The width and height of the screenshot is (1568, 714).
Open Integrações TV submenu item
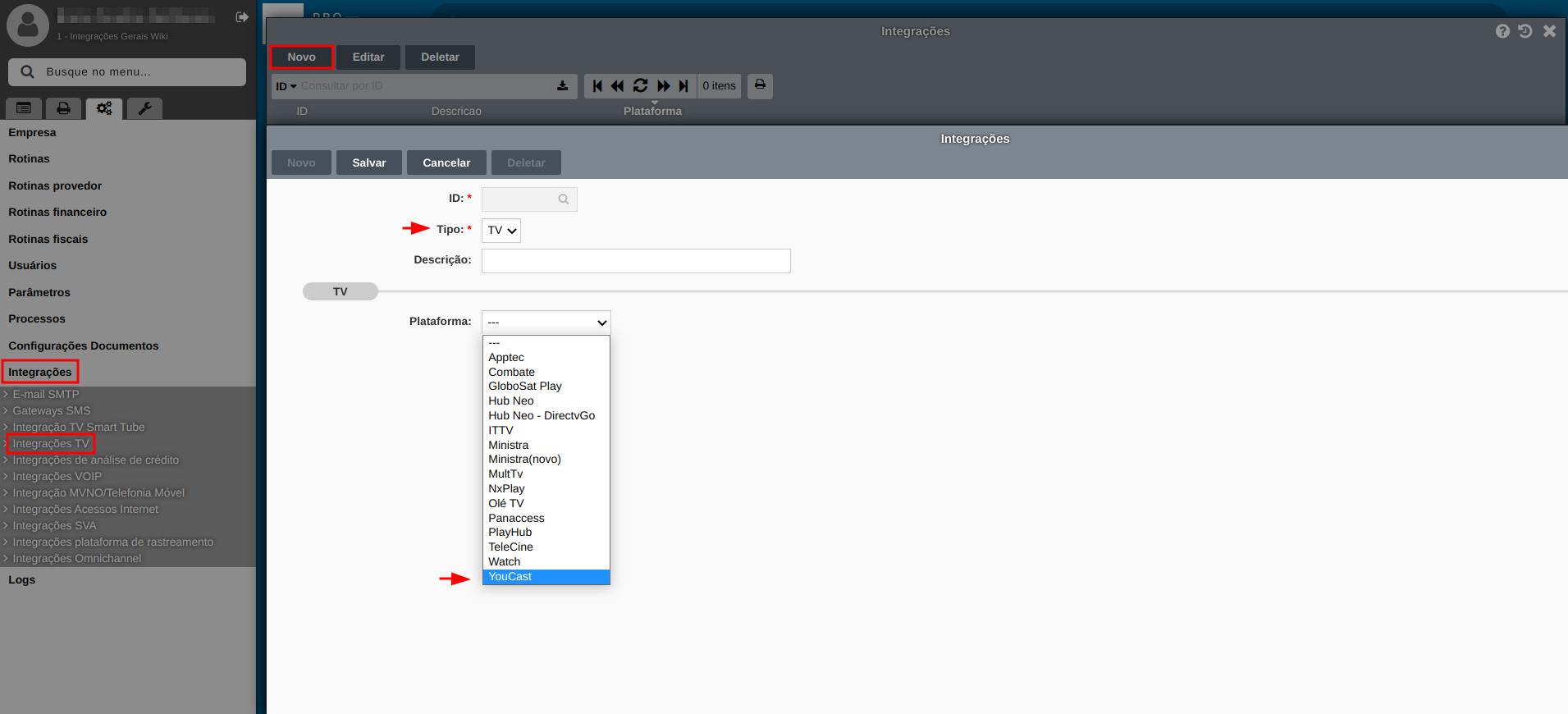pos(51,444)
